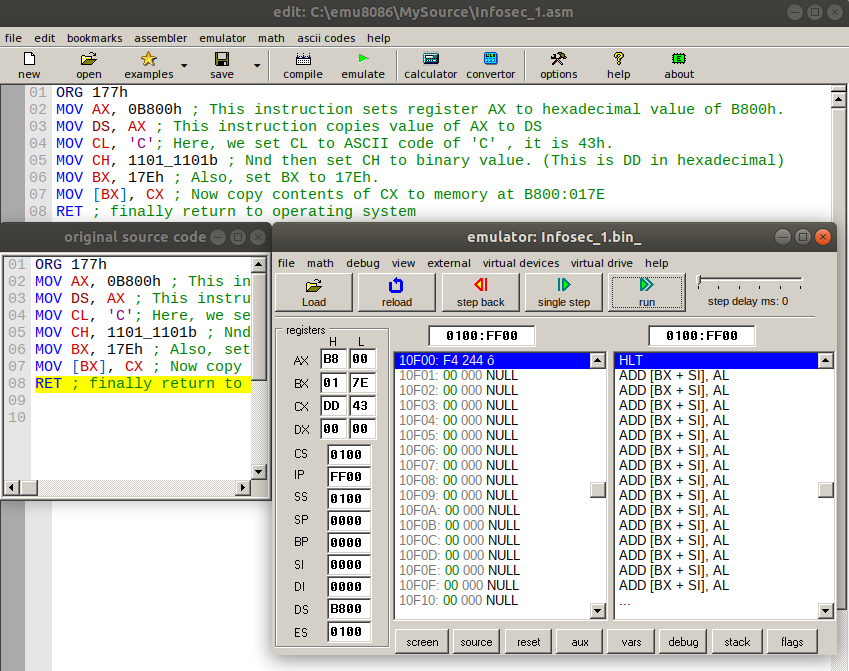Open the options settings icon
This screenshot has height=671, width=849.
(x=558, y=65)
